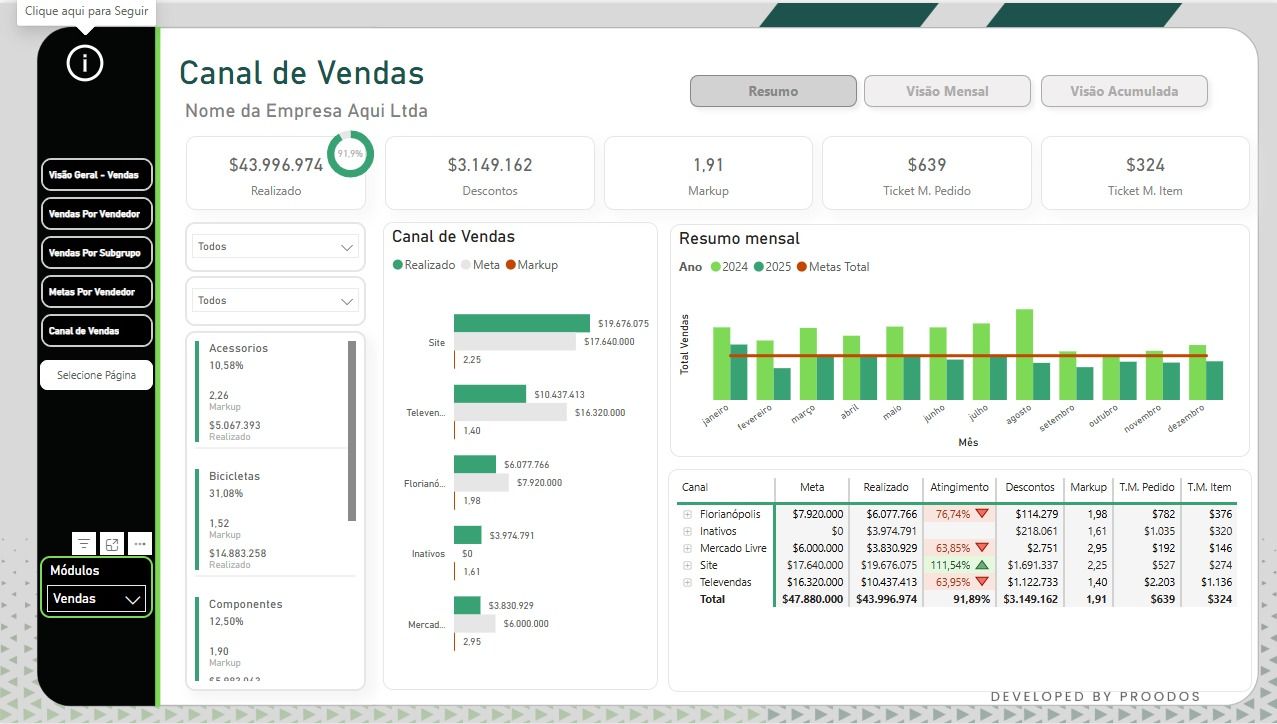Screen dimensions: 1277x724
Task: Open the second Todos filter dropdown
Action: pyautogui.click(x=275, y=300)
